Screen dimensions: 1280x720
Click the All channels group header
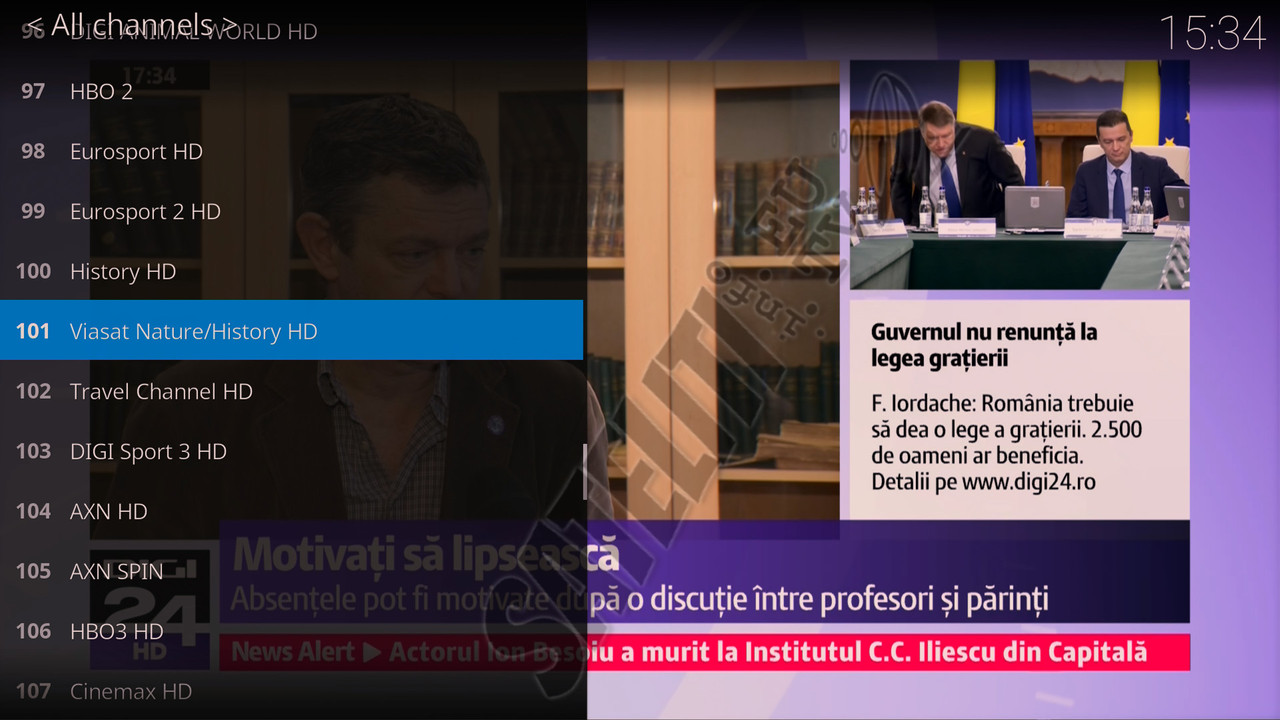(131, 24)
